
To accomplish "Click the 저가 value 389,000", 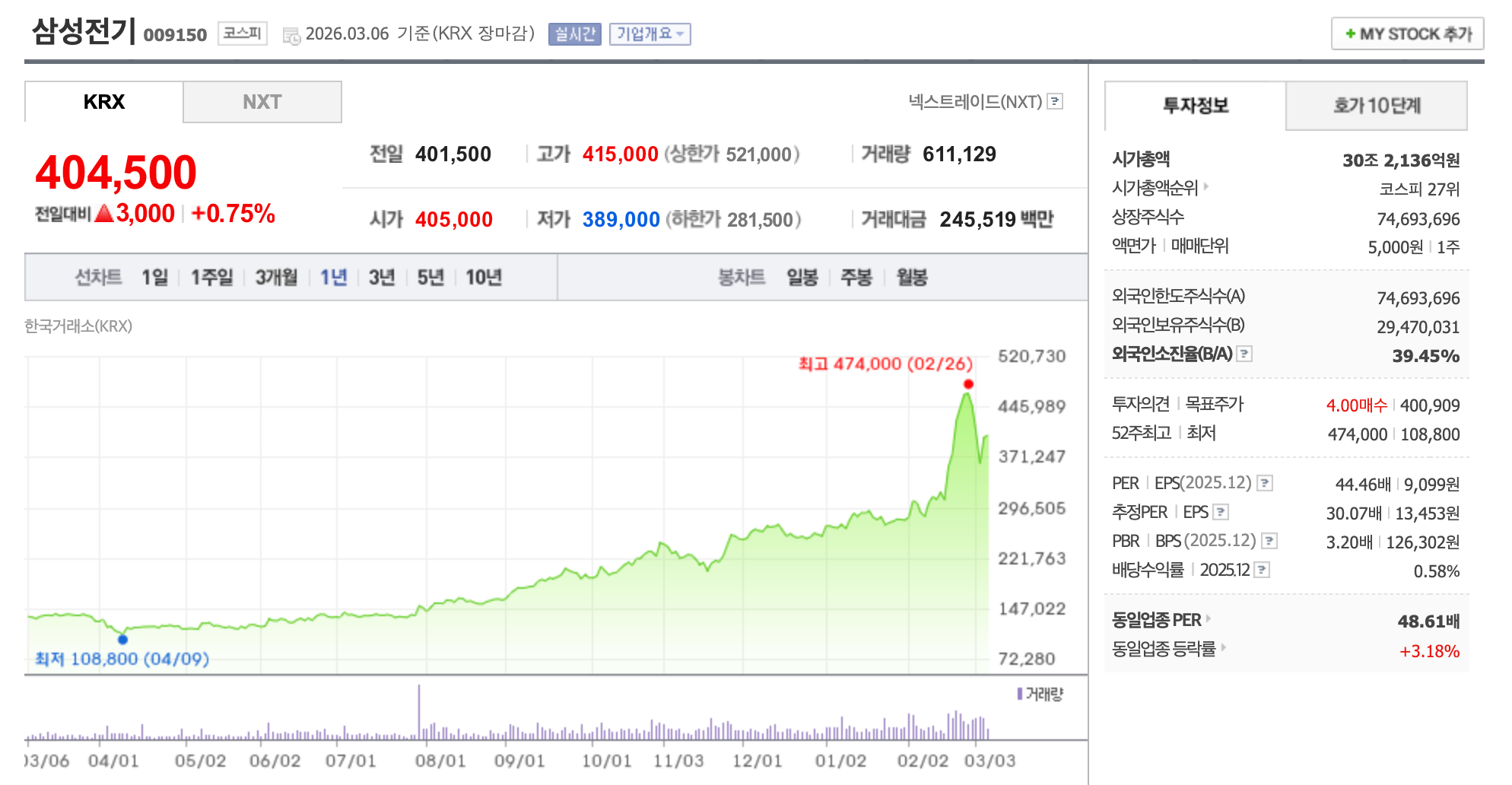I will point(621,220).
